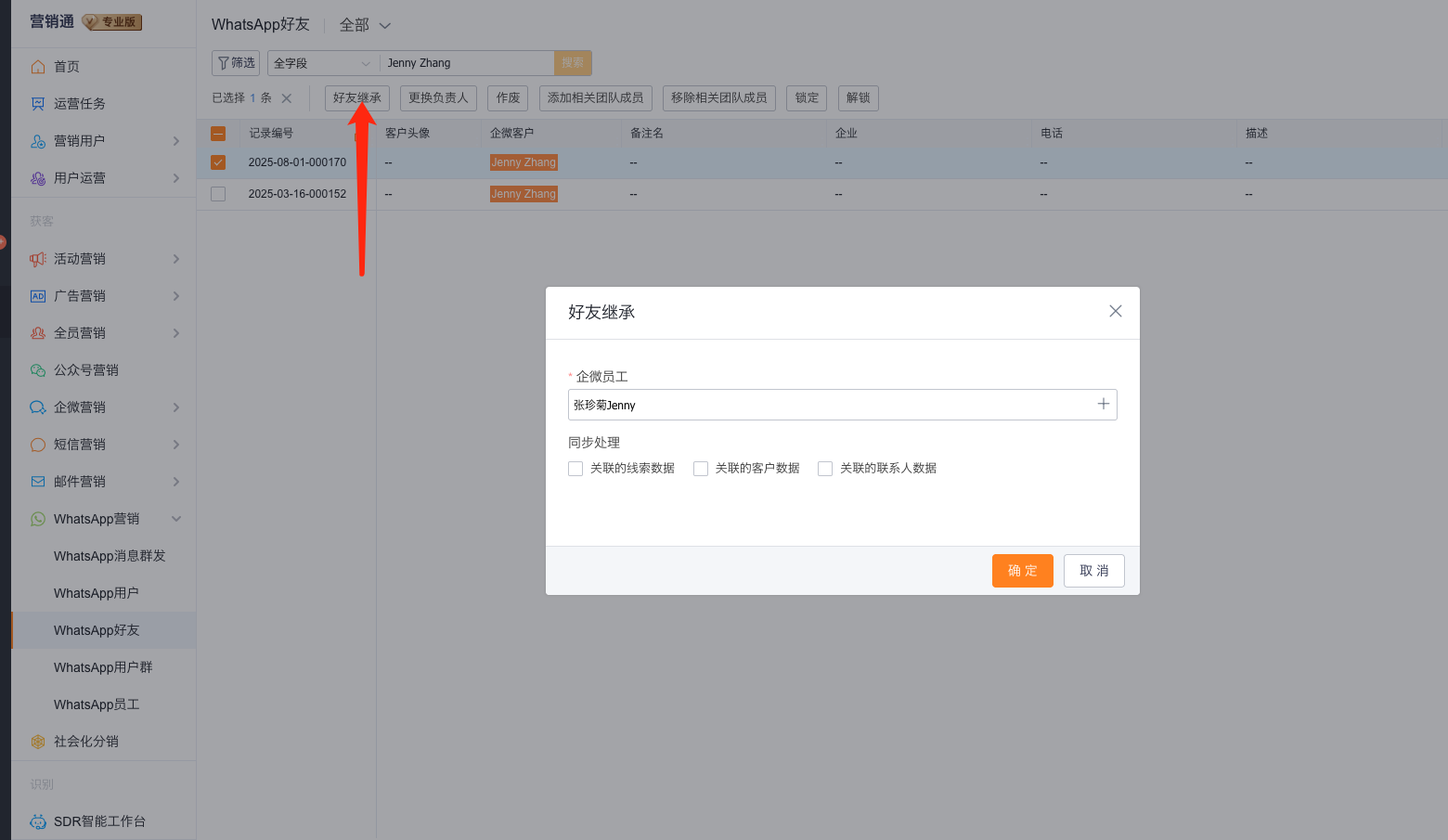The height and width of the screenshot is (840, 1448).
Task: Click the 运营任务 icon in sidebar
Action: [x=38, y=104]
